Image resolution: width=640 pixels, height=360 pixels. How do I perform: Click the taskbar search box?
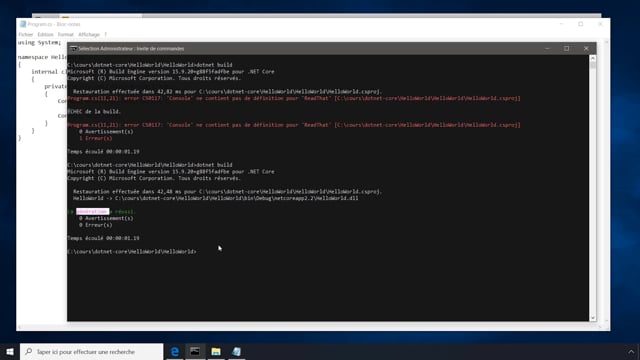[x=91, y=351]
